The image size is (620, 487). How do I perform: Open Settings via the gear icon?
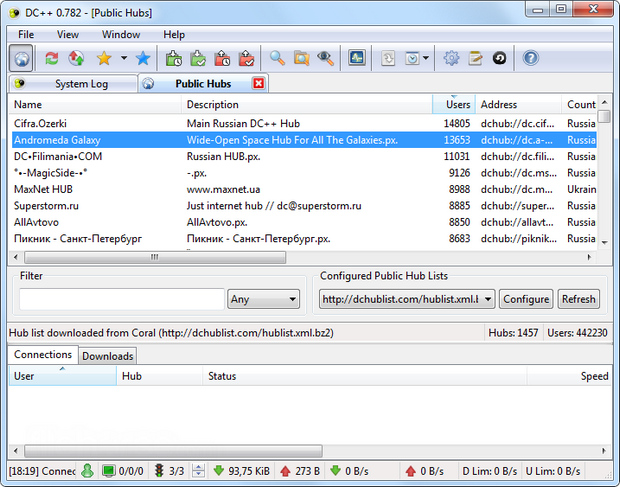451,59
